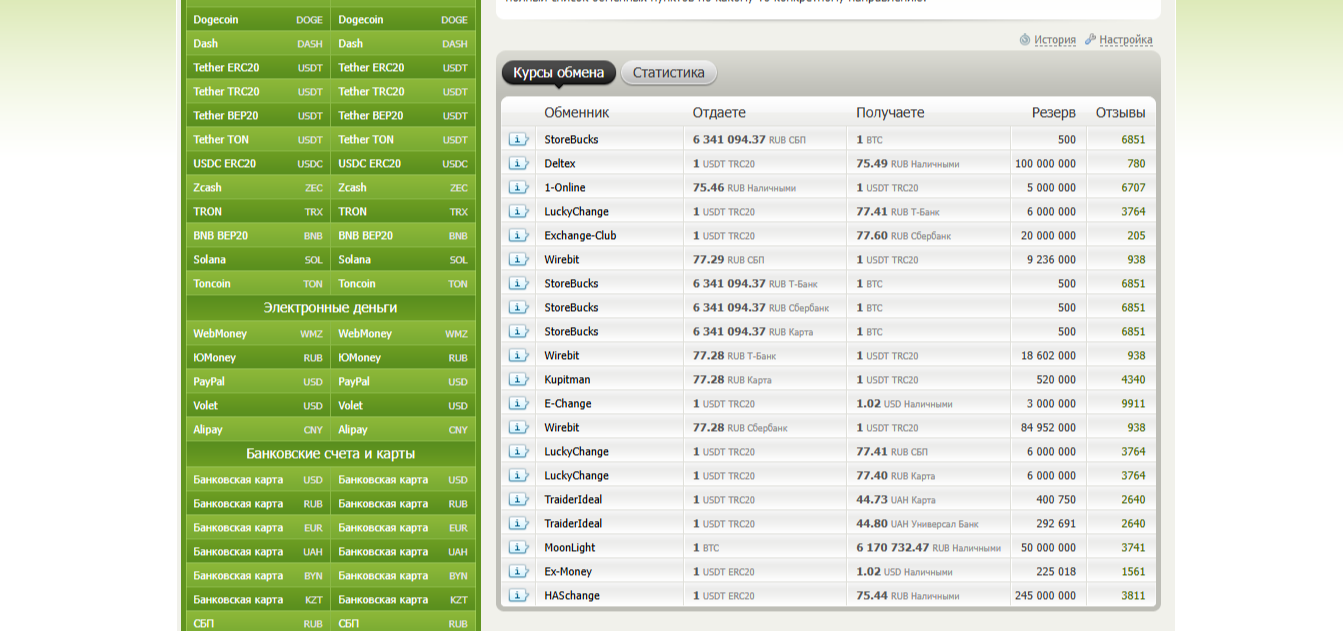The image size is (1343, 631).
Task: Open the История link
Action: pyautogui.click(x=1055, y=40)
